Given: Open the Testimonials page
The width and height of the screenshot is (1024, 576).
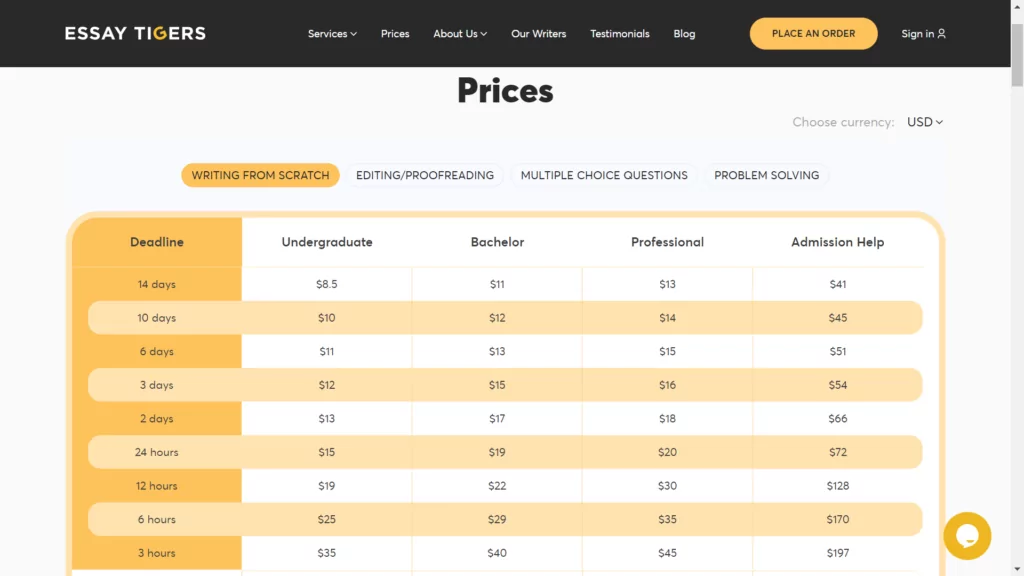Looking at the screenshot, I should [620, 33].
